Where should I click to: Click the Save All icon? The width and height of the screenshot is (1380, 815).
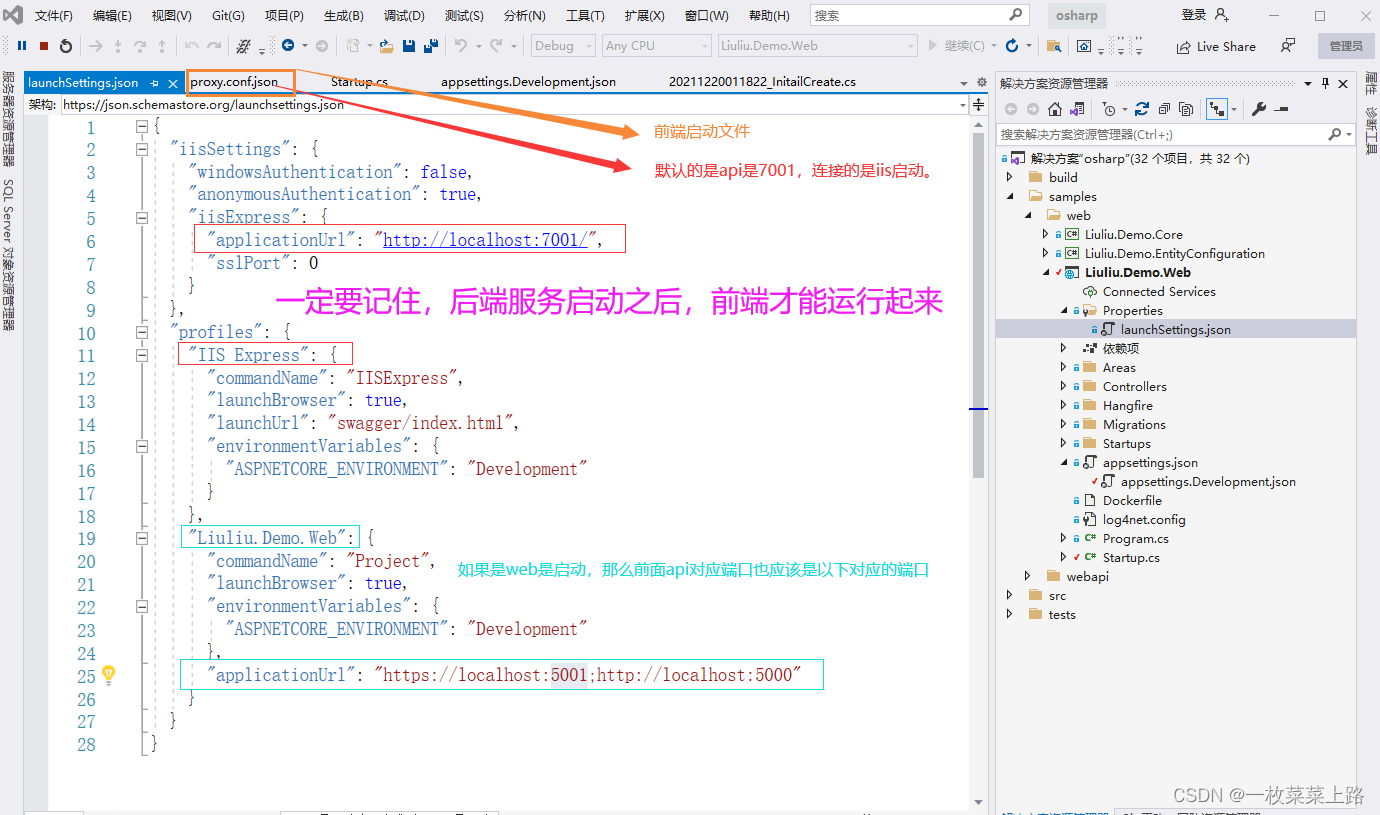click(431, 46)
